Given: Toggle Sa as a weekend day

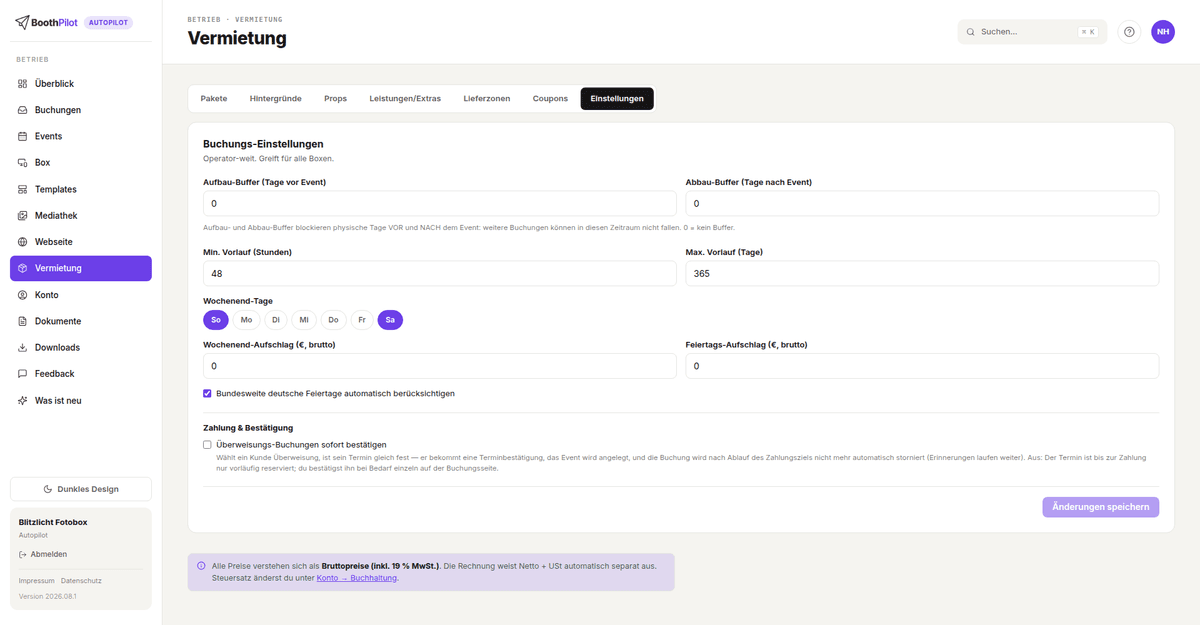Looking at the screenshot, I should tap(390, 320).
